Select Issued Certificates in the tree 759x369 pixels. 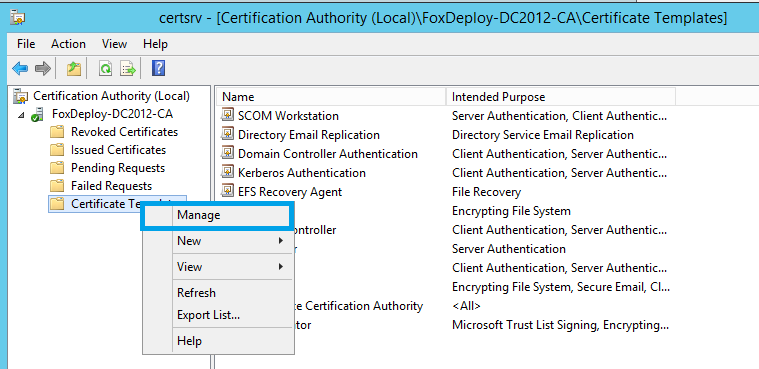[119, 150]
